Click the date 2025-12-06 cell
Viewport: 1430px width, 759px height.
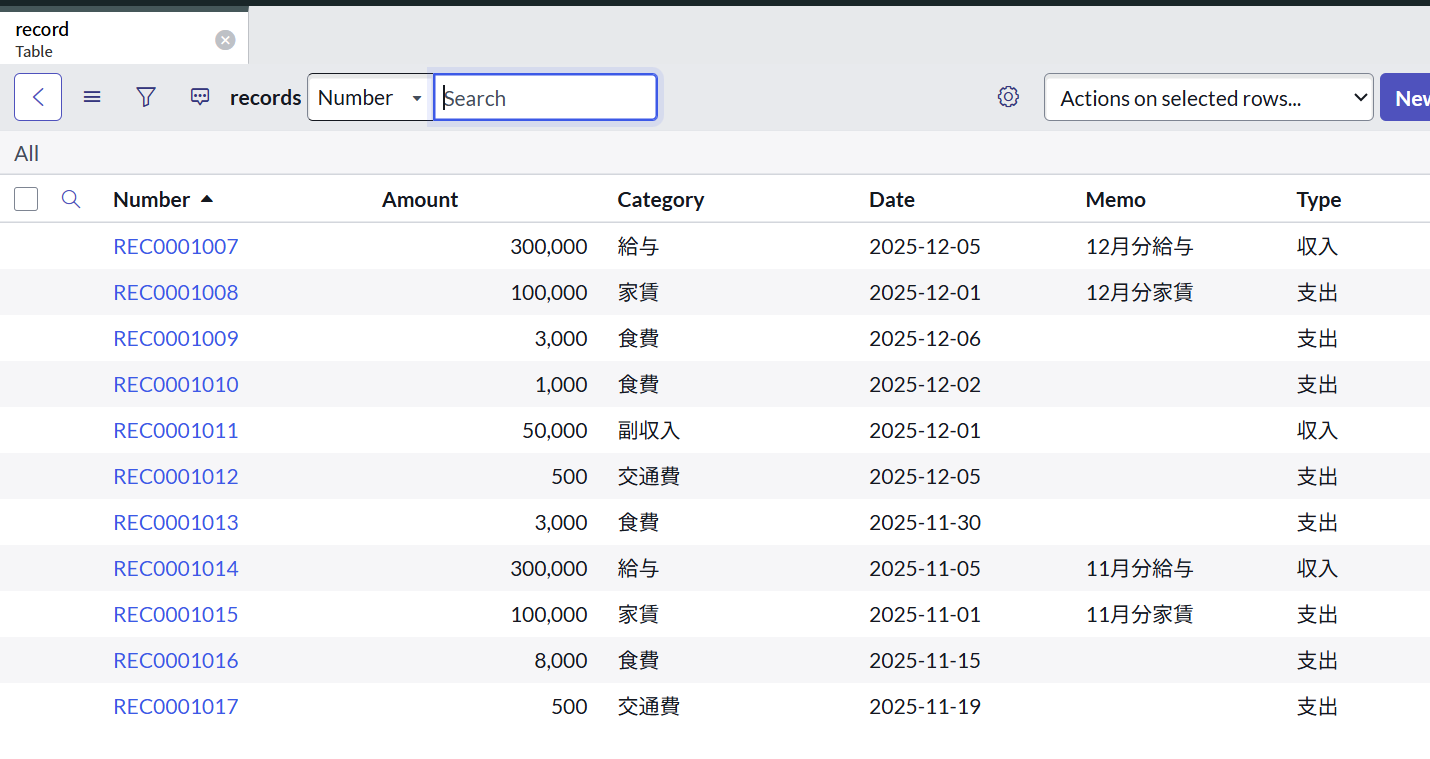point(925,338)
